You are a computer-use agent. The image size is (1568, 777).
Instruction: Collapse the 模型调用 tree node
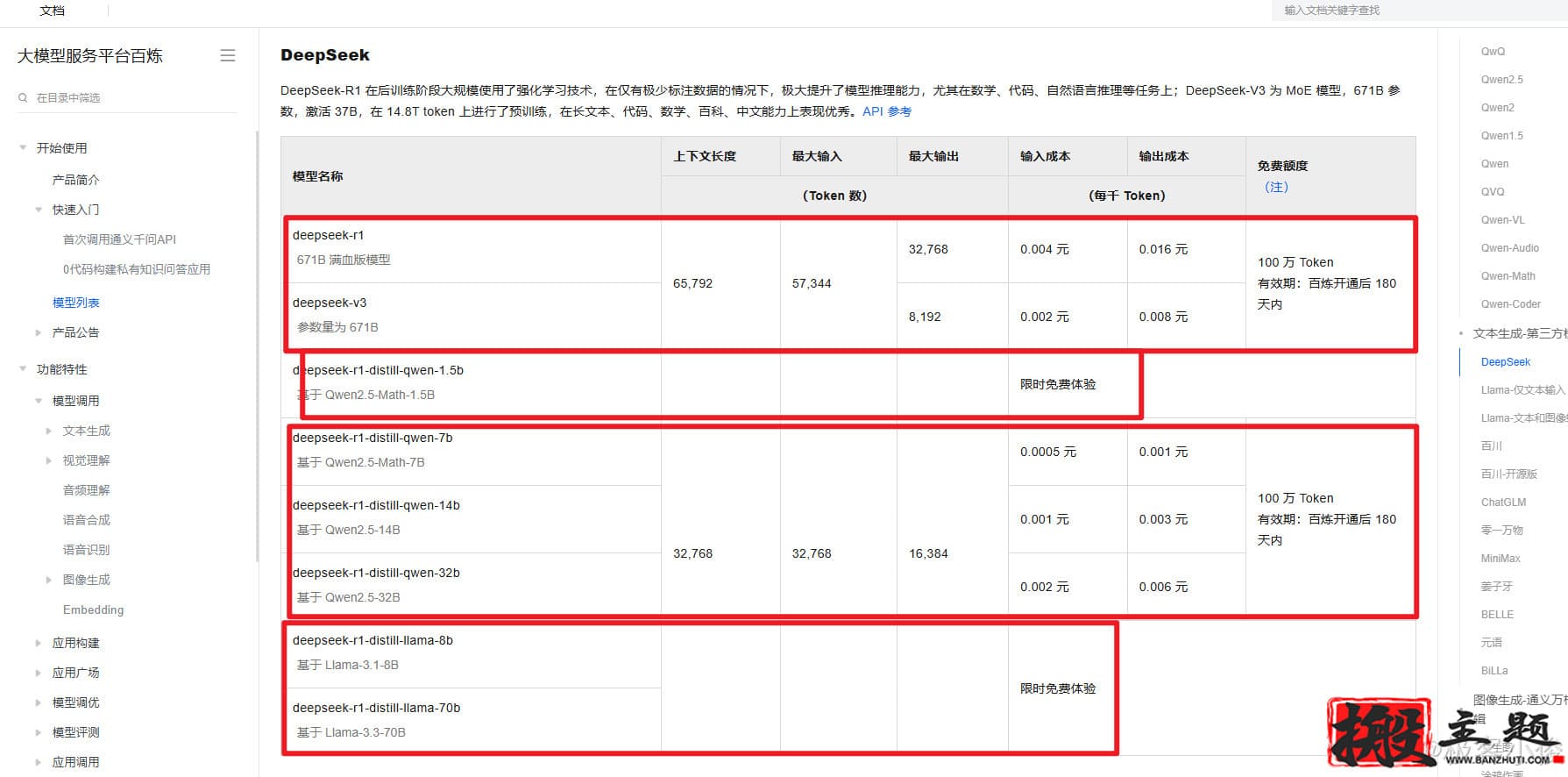coord(39,401)
